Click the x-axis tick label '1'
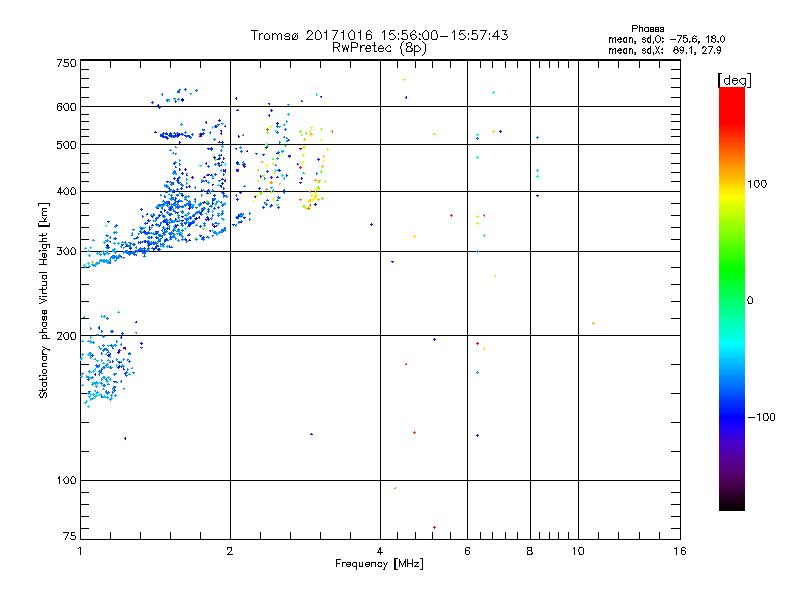 (80, 551)
